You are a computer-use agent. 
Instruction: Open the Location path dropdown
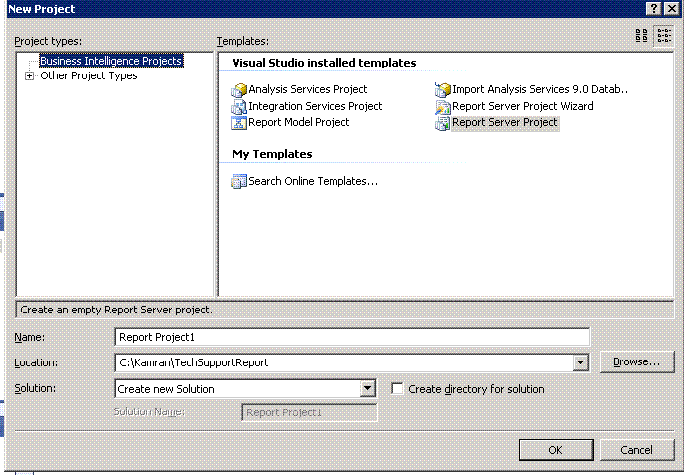(x=581, y=363)
